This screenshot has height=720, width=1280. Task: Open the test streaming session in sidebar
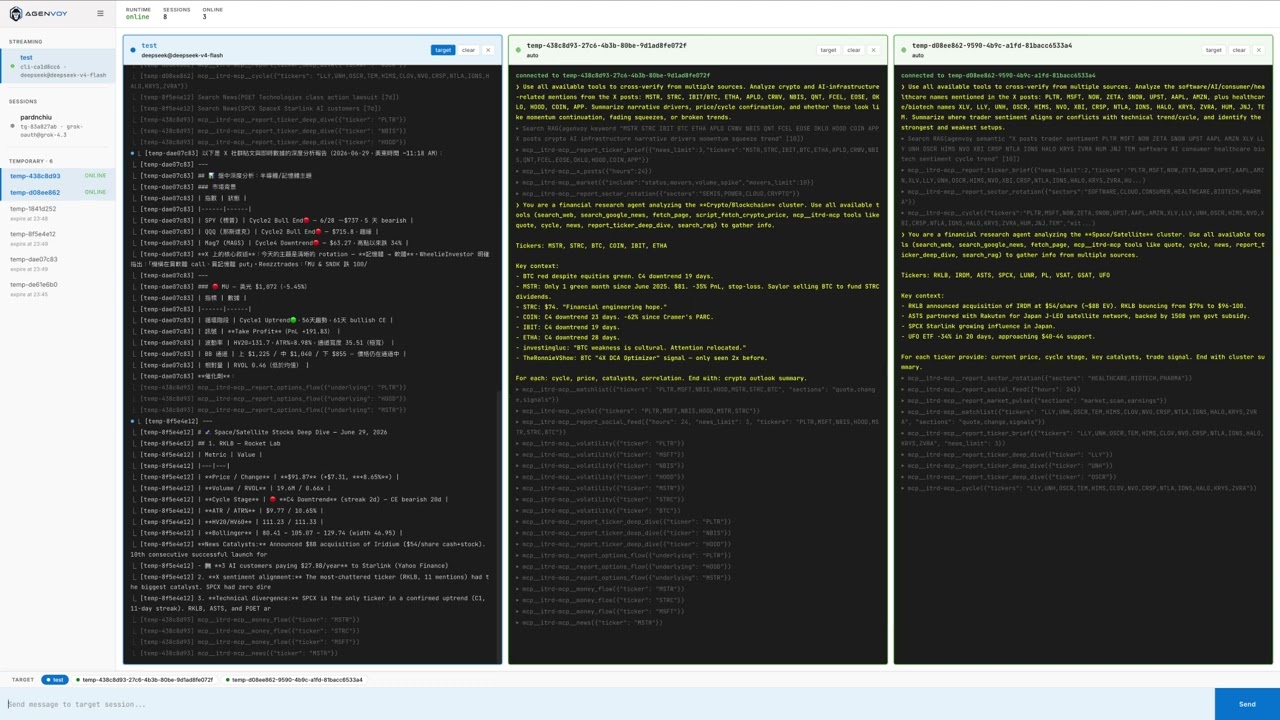58,66
